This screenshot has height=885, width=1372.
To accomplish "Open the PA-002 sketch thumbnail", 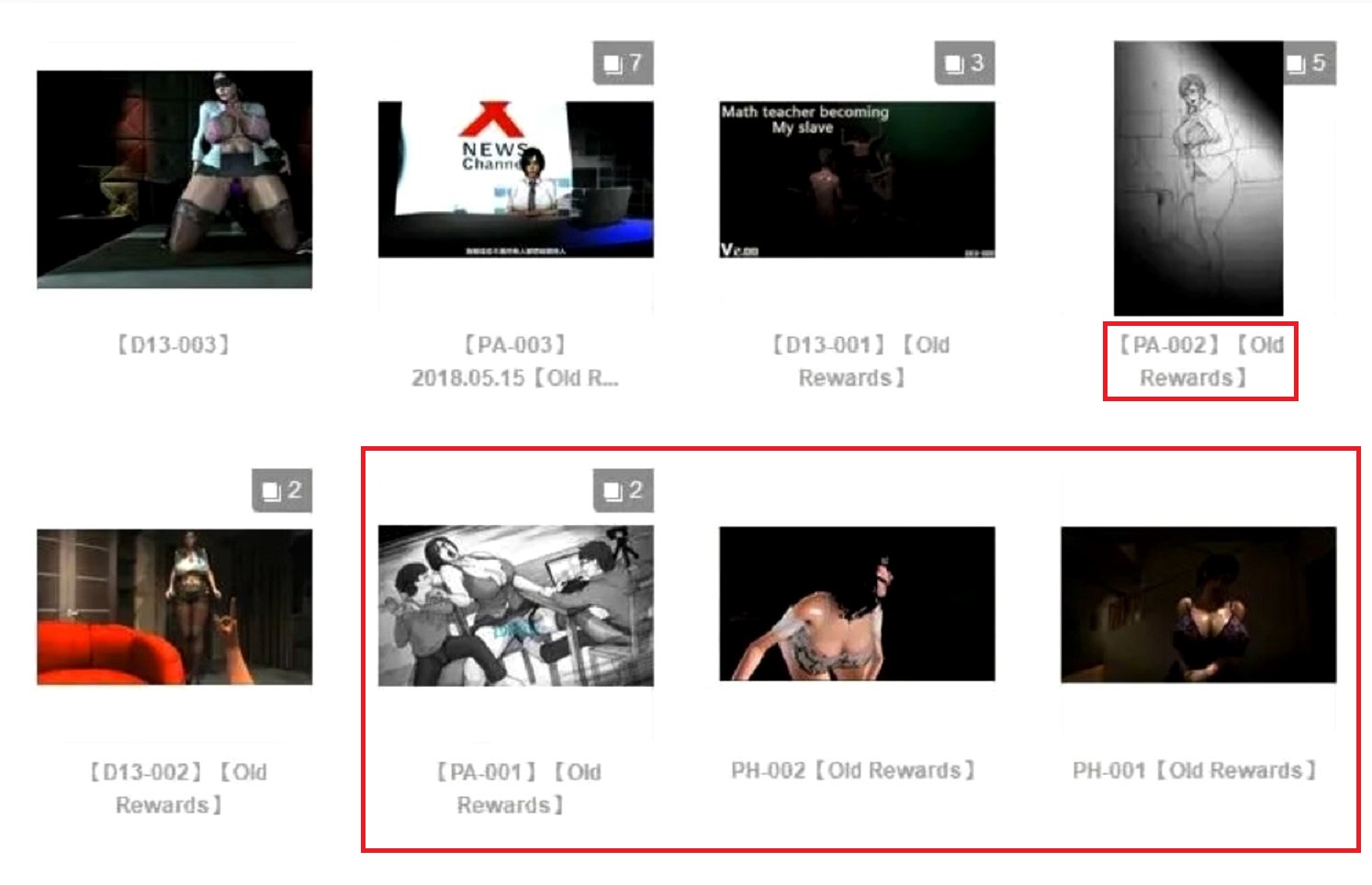I will [x=1198, y=178].
